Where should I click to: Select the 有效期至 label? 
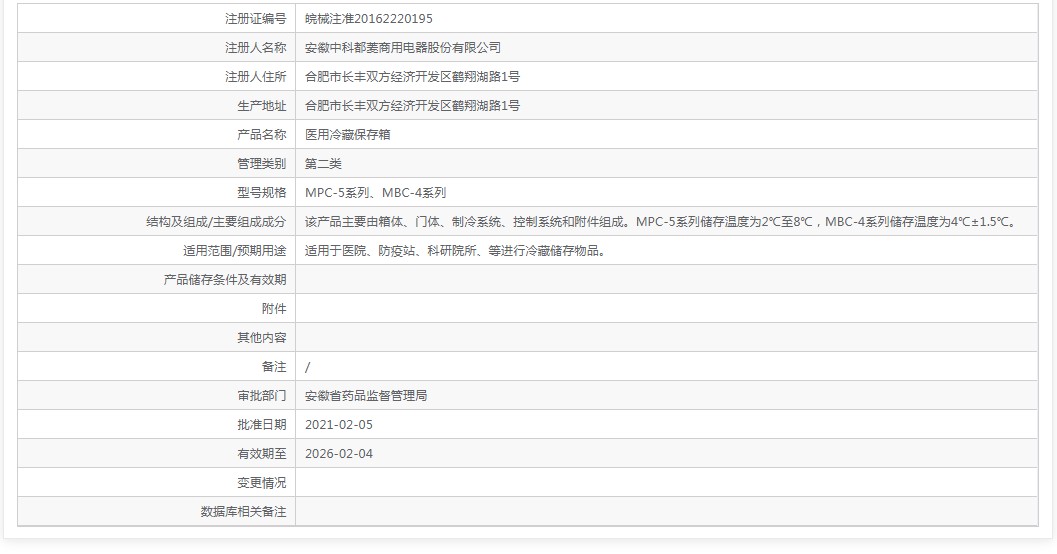point(262,454)
